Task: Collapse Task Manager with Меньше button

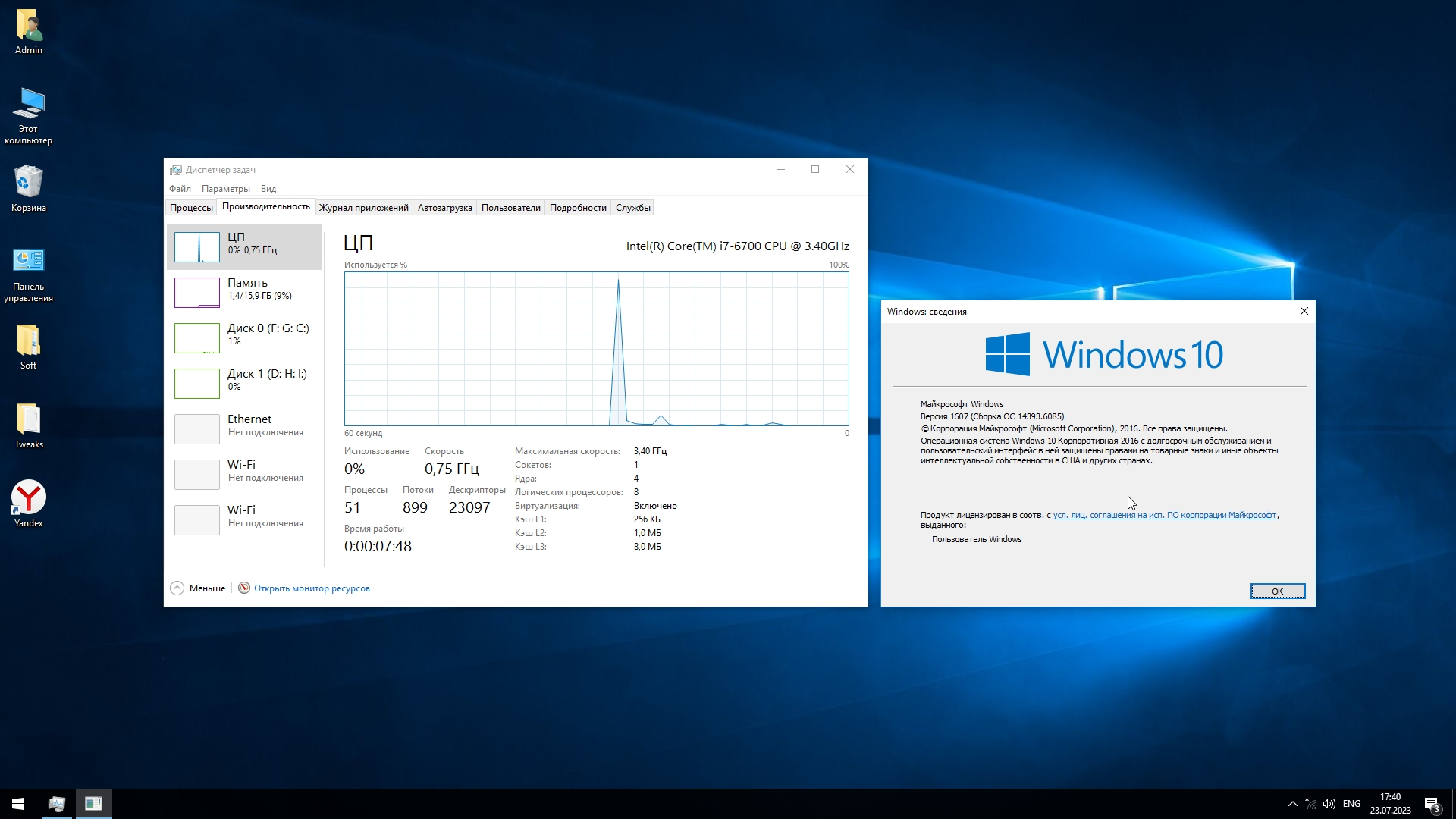Action: pyautogui.click(x=198, y=588)
